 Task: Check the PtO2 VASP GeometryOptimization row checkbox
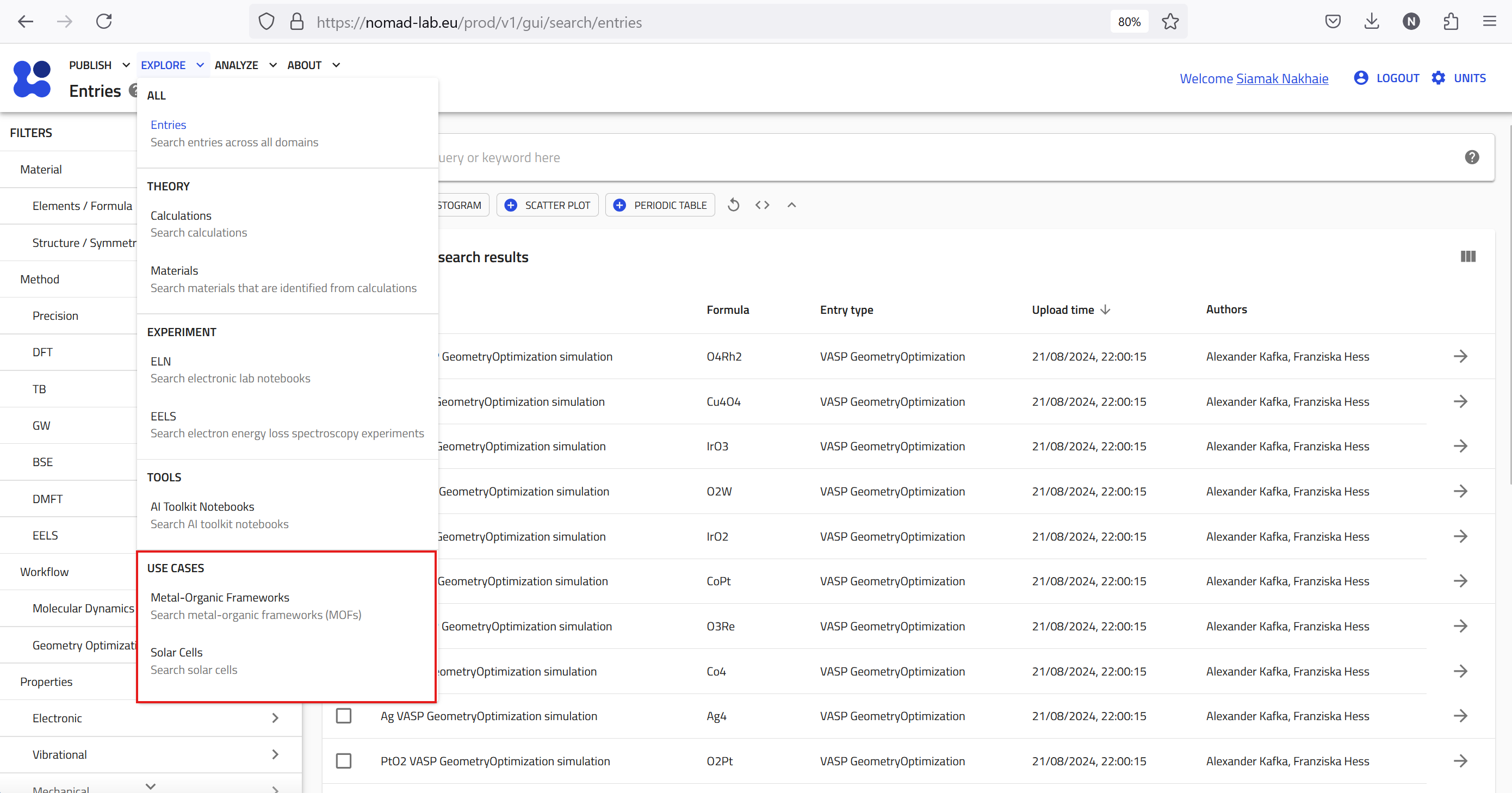click(x=343, y=761)
